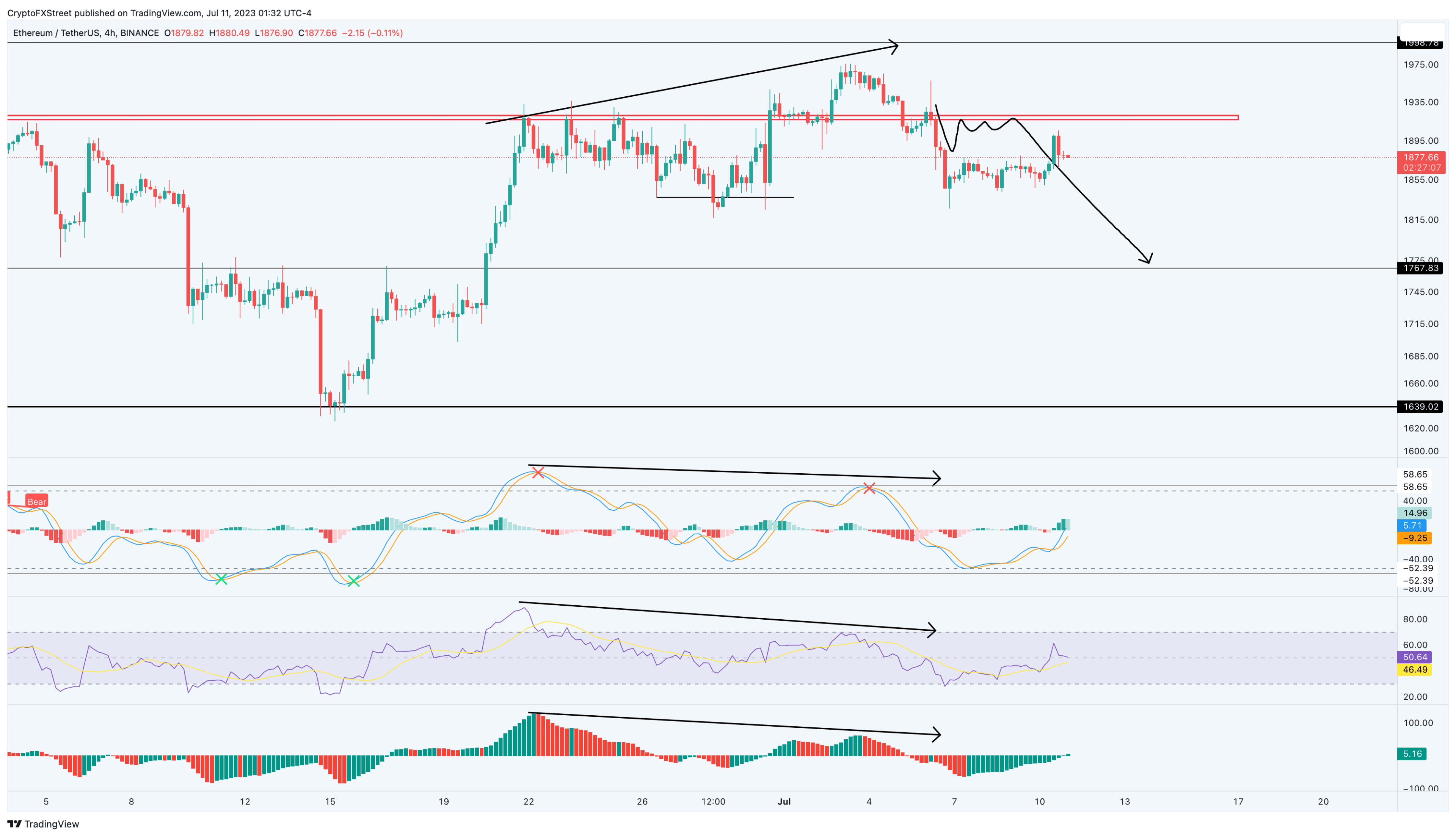Click the close value C1877.66 in header
The height and width of the screenshot is (837, 1456).
pyautogui.click(x=317, y=33)
